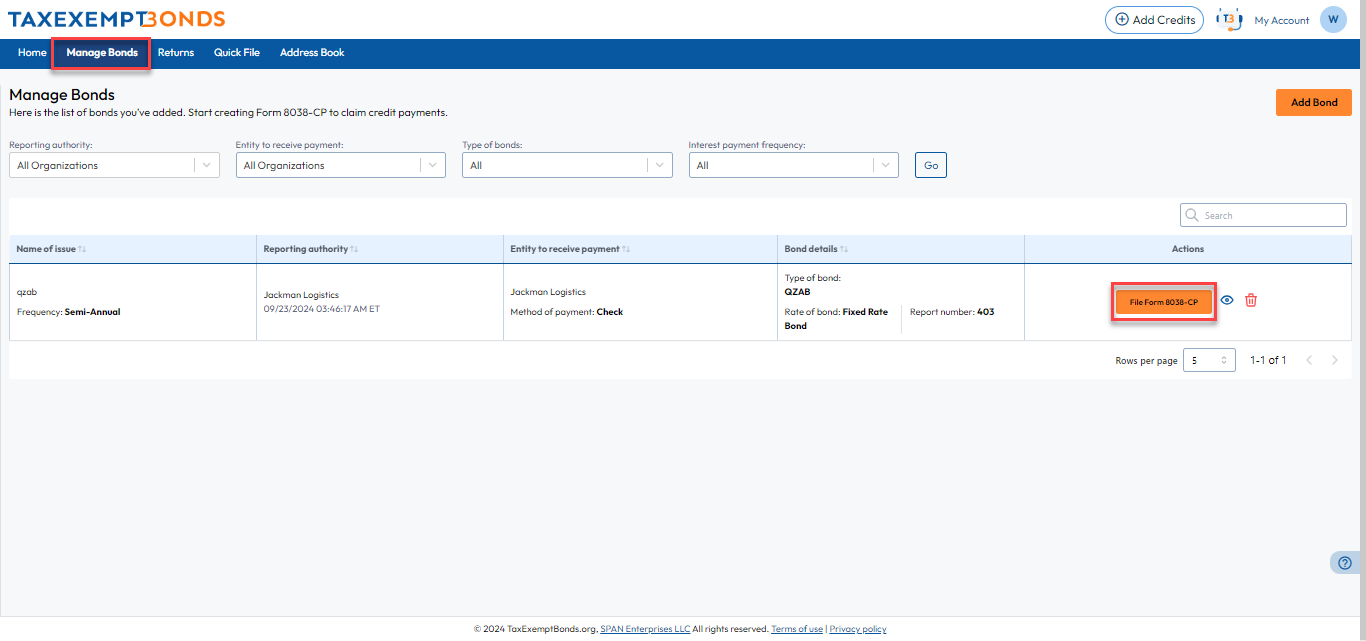Select the Manage Bonds tab
The width and height of the screenshot is (1366, 641).
(102, 52)
